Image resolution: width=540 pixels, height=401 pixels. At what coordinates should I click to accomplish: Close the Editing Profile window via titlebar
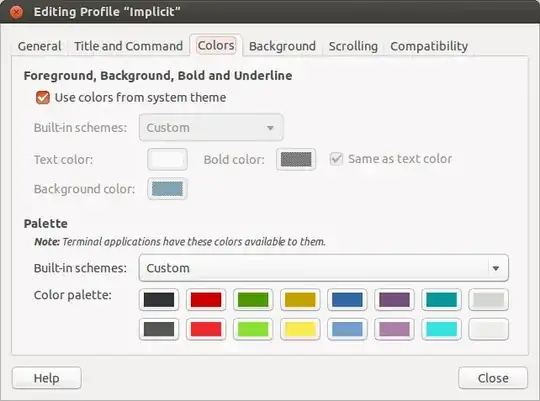pyautogui.click(x=16, y=12)
